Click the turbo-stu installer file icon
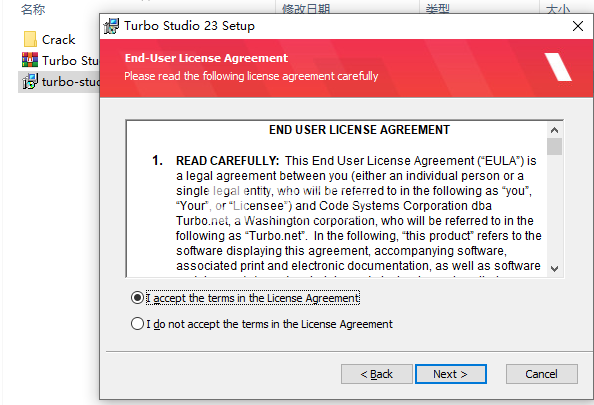Screen dimensions: 594x405 point(30,81)
